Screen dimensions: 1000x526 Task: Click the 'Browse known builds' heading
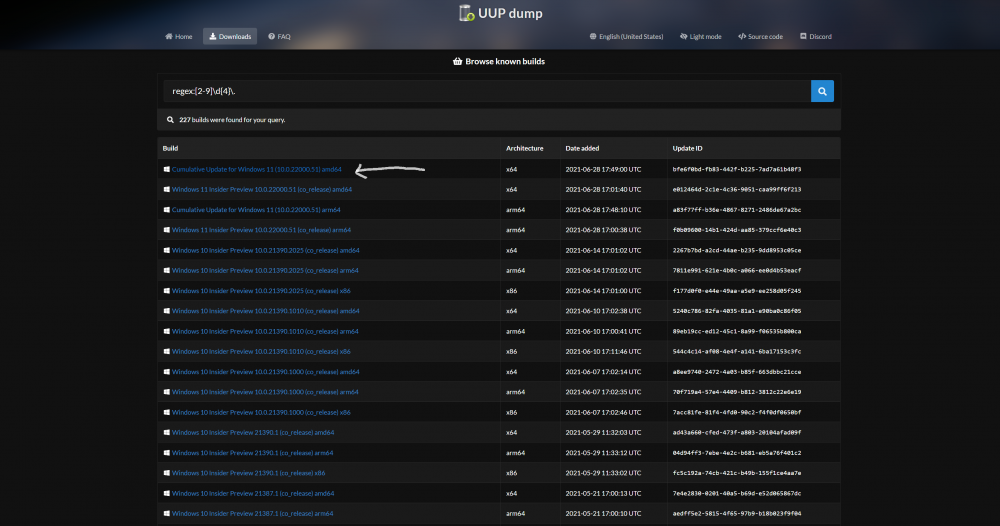pos(499,61)
